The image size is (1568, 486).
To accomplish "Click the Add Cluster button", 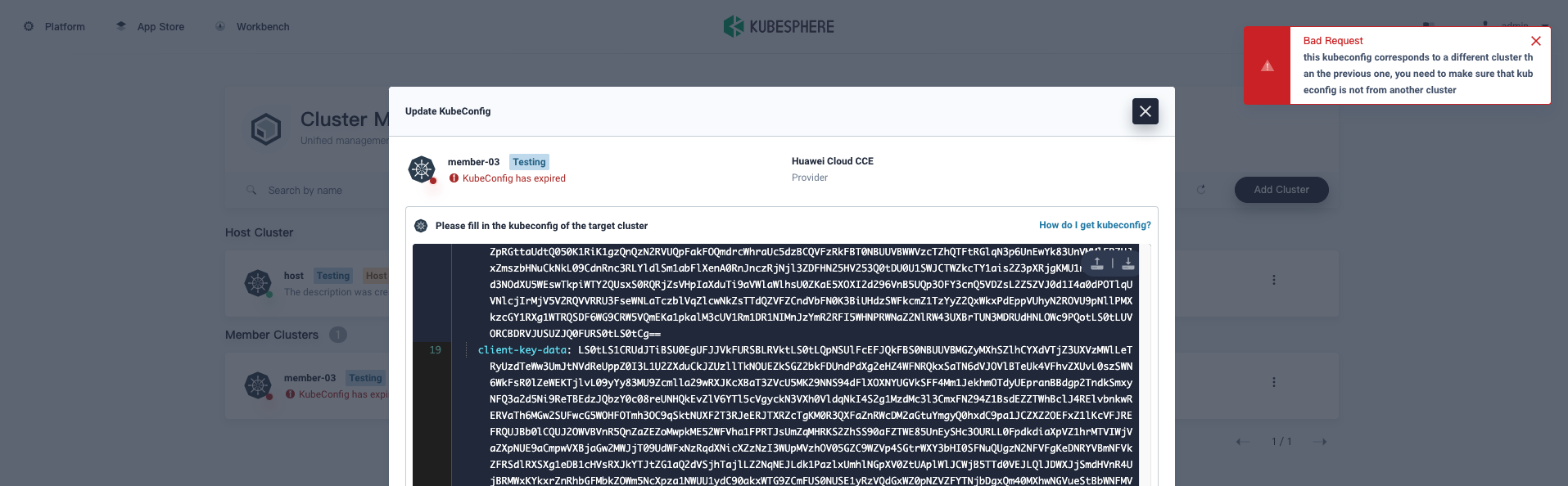I will click(1281, 190).
